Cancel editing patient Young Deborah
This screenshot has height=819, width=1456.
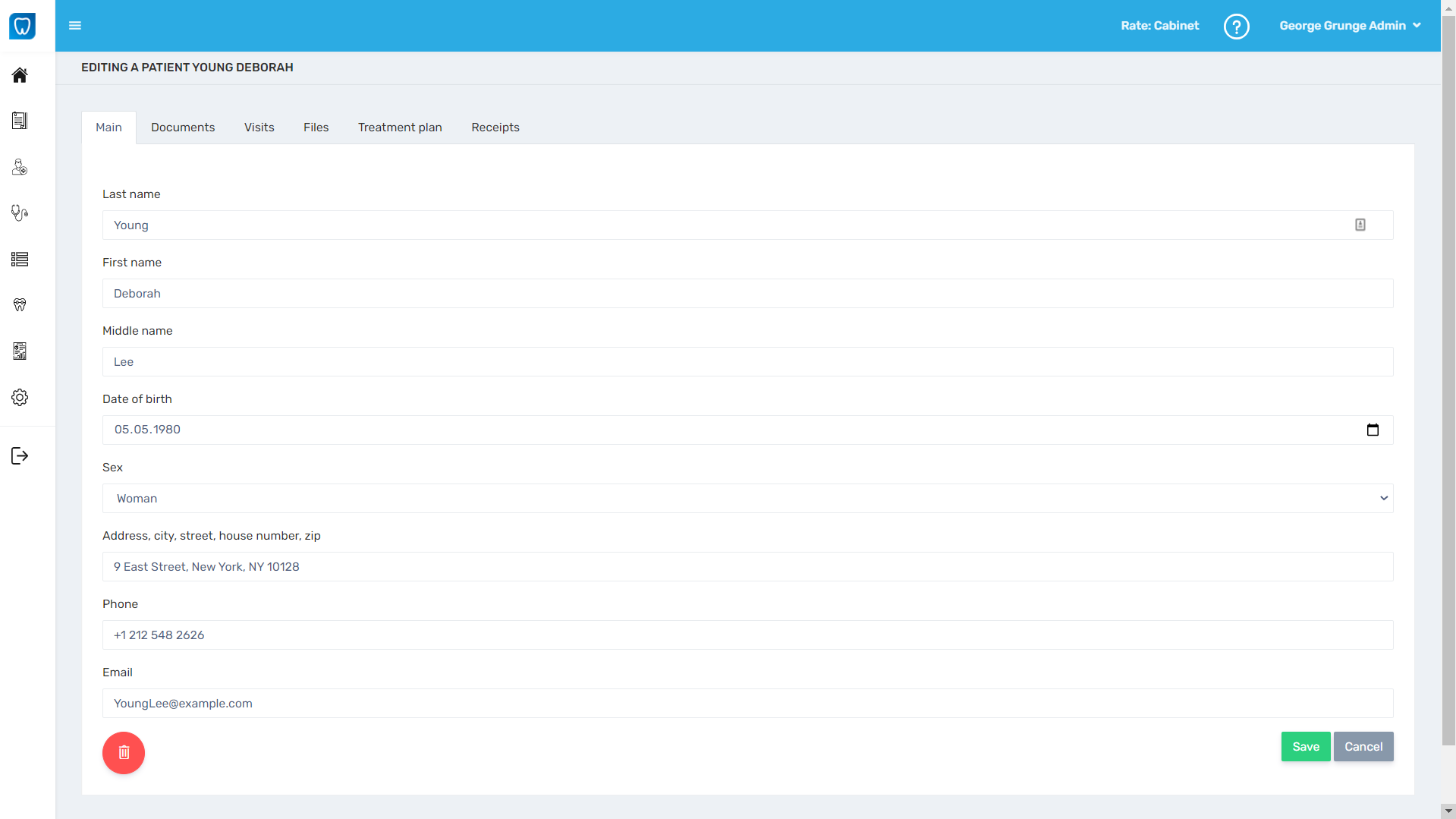click(1363, 746)
